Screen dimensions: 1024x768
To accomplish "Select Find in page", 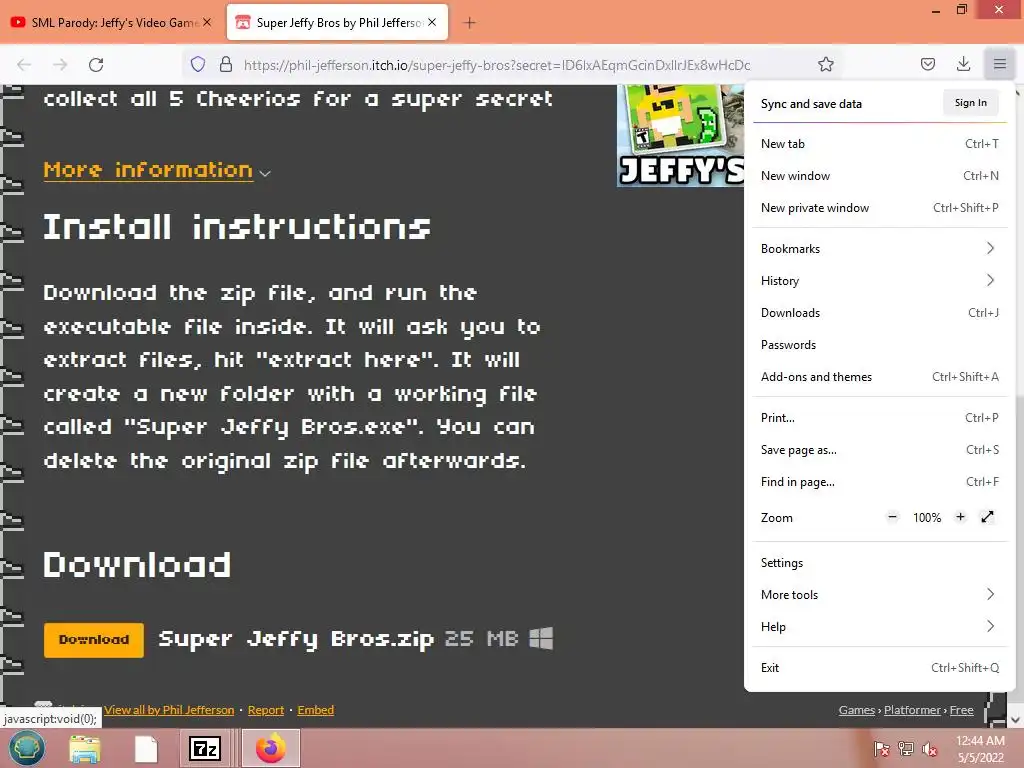I will tap(878, 481).
